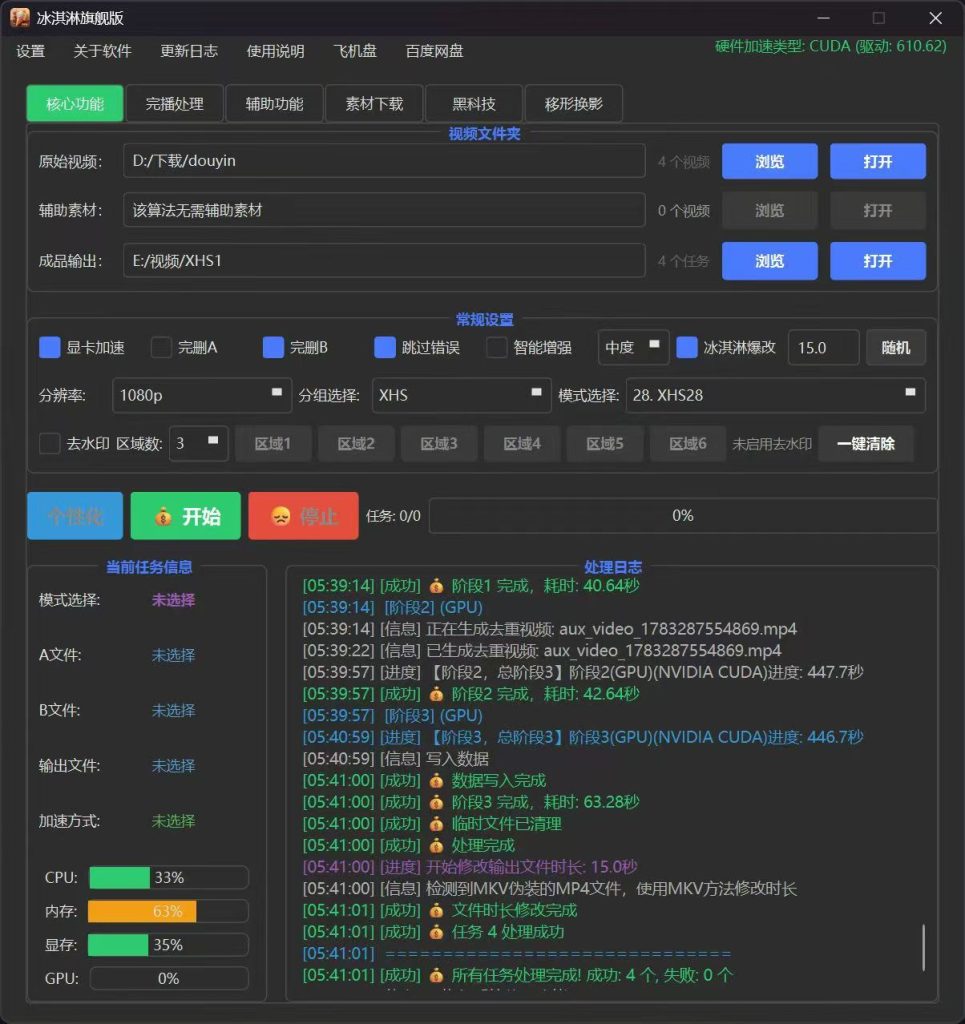Click 浏览 button for 原始视频 folder
Viewport: 965px width, 1024px height.
pyautogui.click(x=769, y=161)
